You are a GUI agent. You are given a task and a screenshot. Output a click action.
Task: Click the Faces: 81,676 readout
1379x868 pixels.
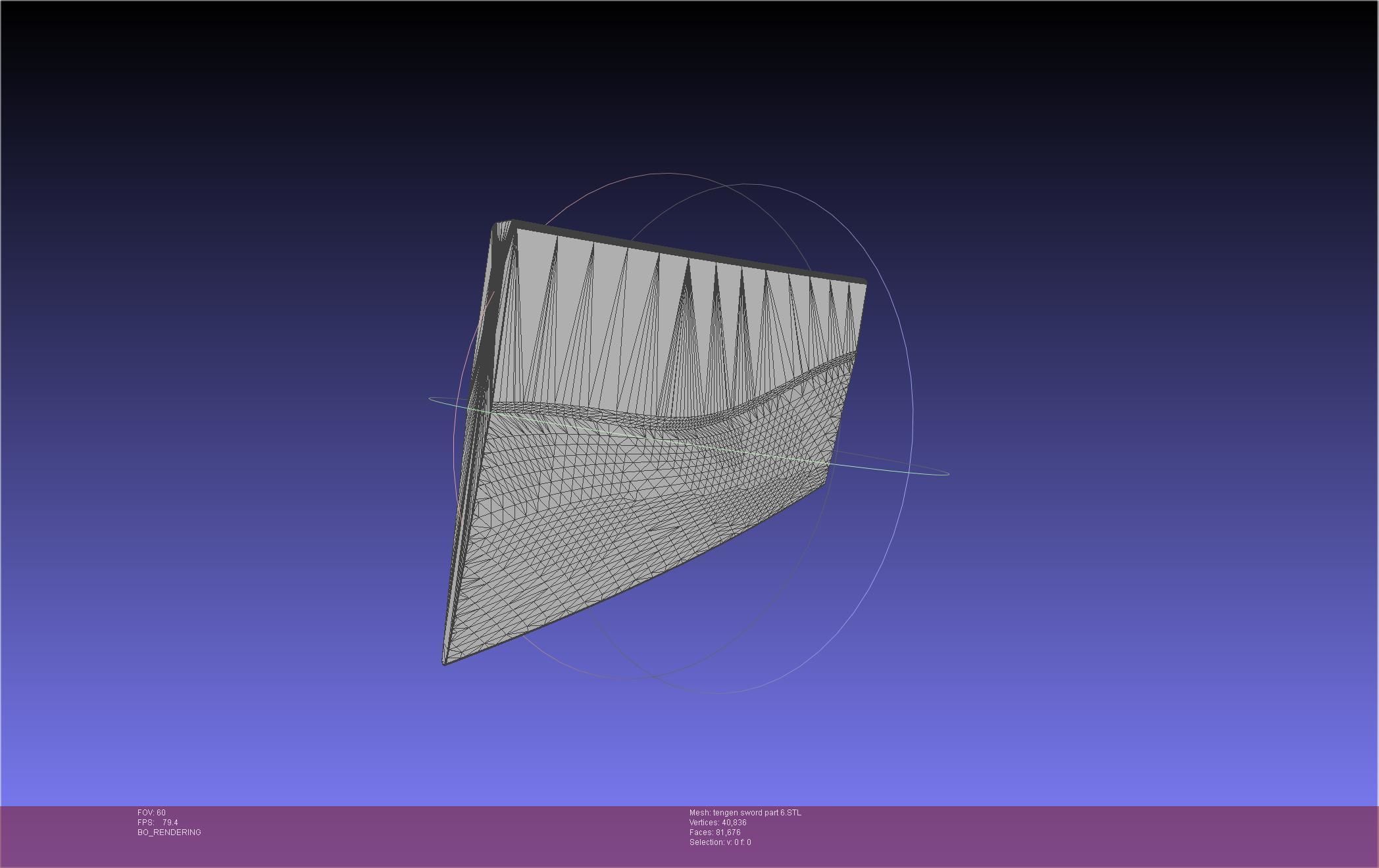pos(715,832)
